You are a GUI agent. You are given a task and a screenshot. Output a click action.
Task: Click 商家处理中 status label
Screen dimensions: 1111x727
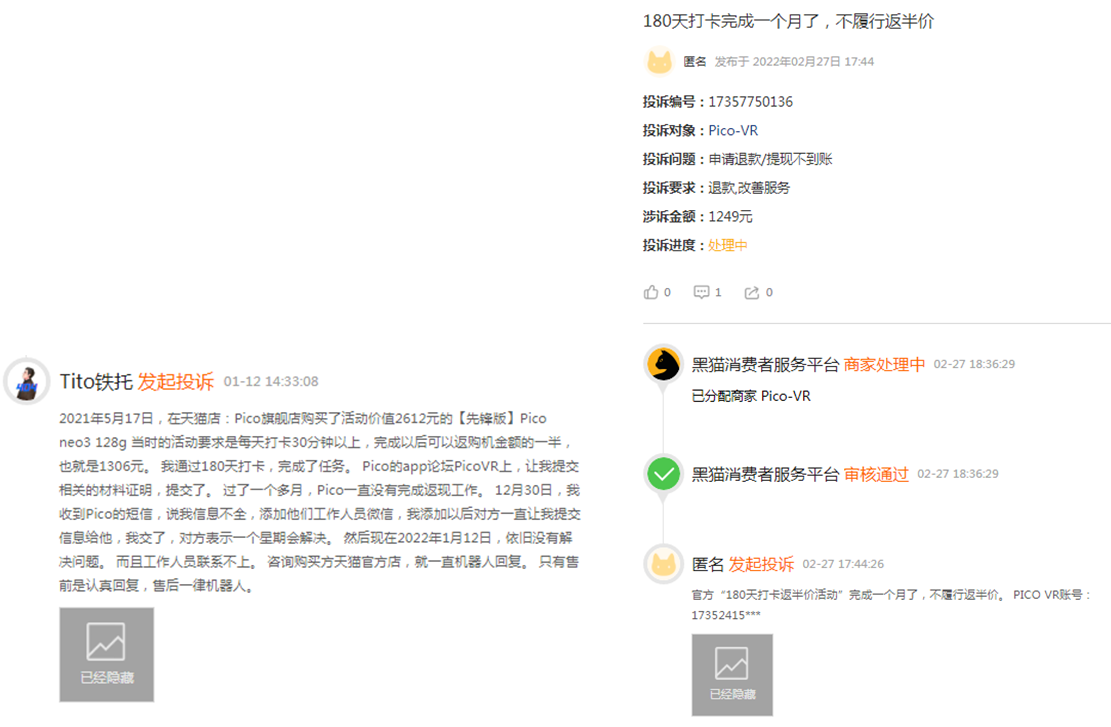click(884, 364)
